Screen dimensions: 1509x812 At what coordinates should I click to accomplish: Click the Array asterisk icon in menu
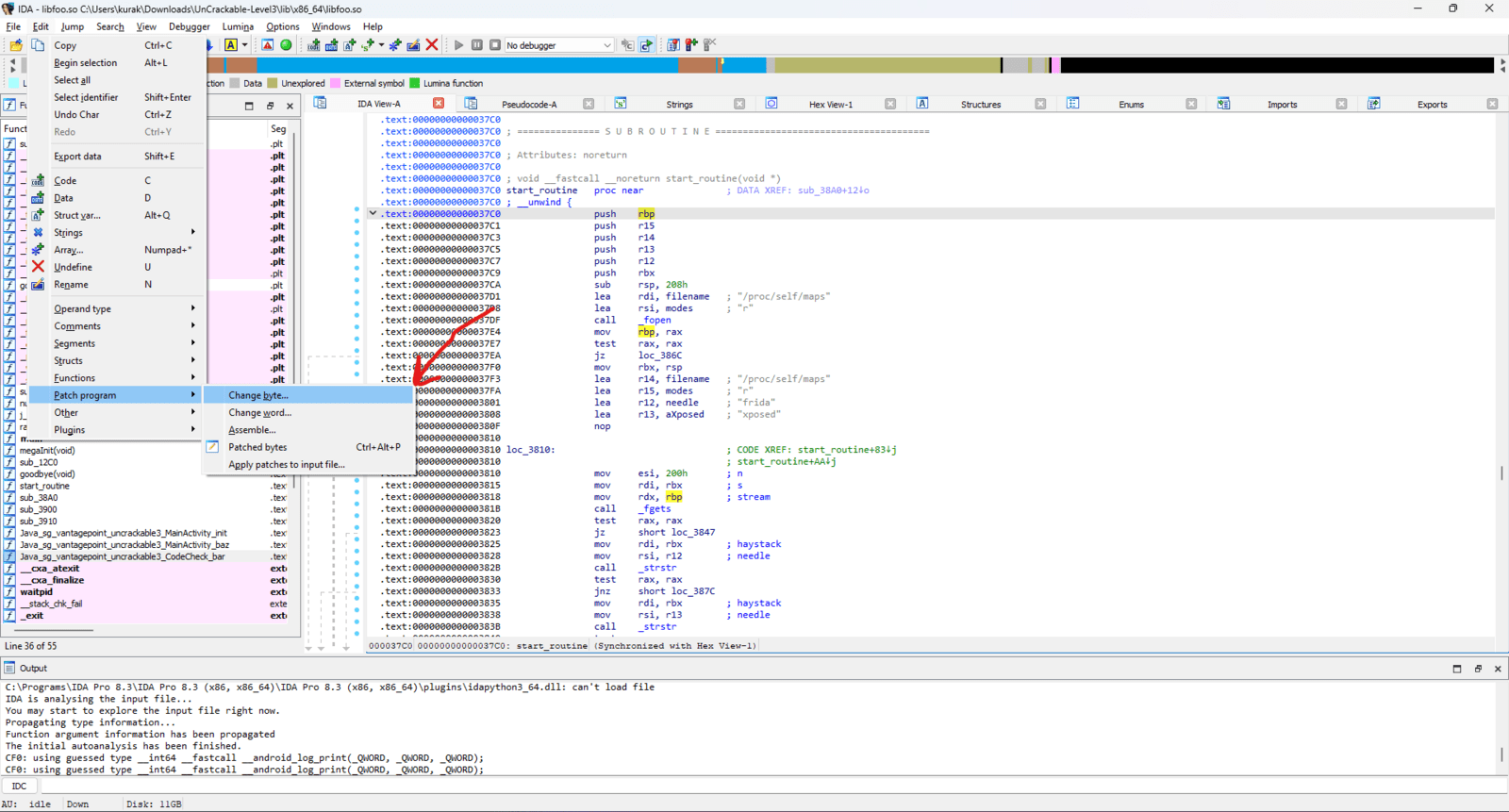click(38, 250)
